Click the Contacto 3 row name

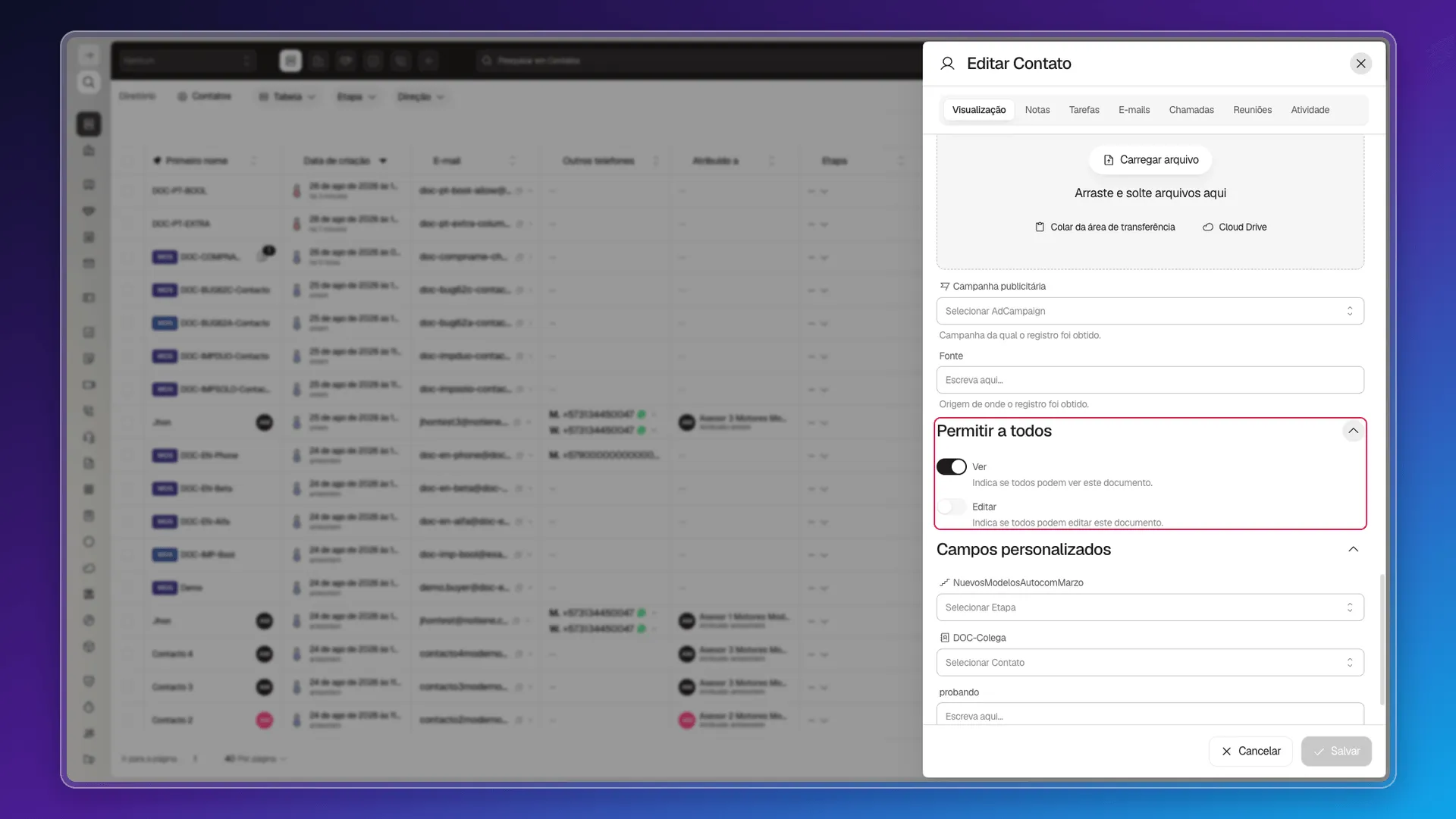(172, 687)
